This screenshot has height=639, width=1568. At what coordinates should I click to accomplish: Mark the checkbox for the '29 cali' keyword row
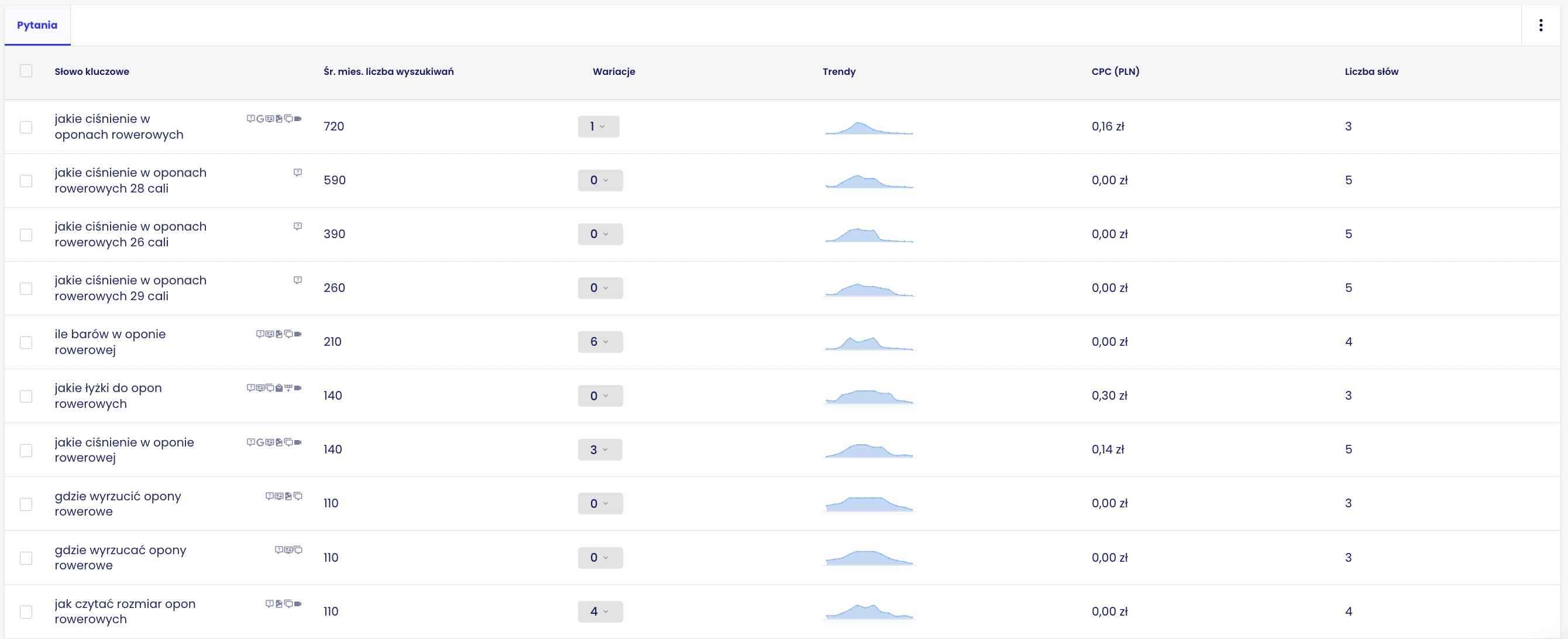26,288
